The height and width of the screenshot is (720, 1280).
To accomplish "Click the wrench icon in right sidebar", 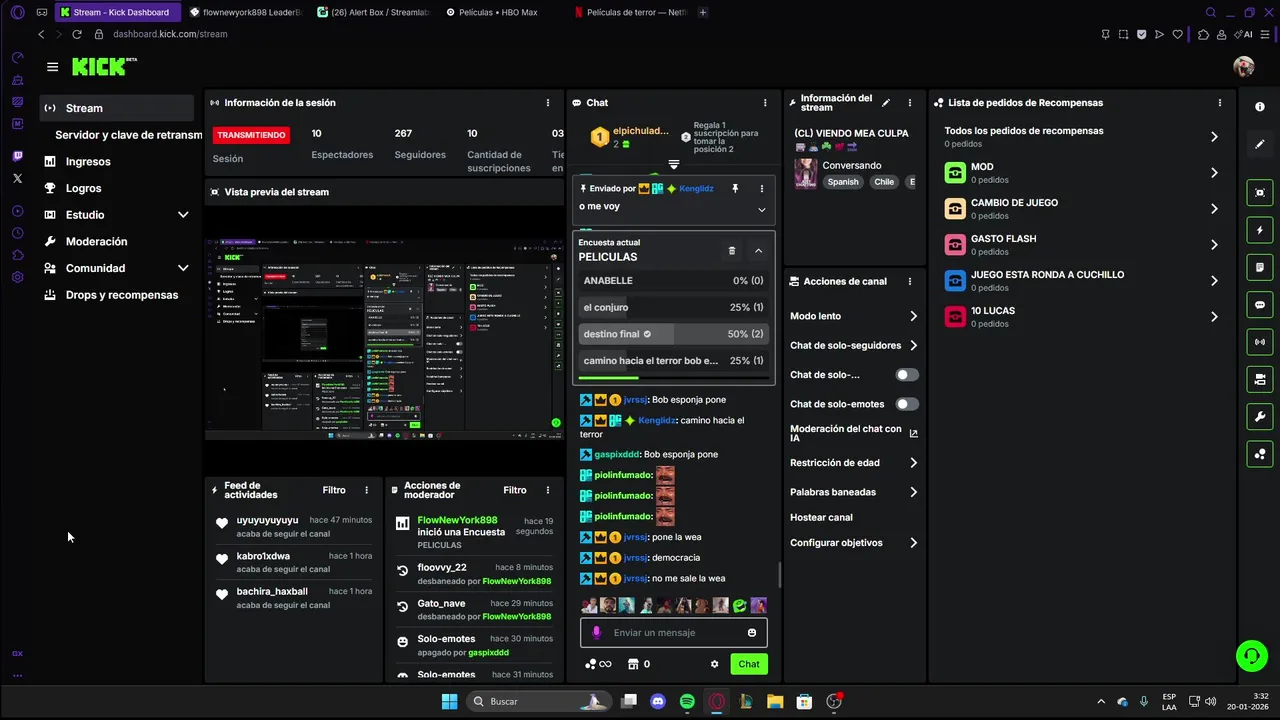I will pos(1260,417).
